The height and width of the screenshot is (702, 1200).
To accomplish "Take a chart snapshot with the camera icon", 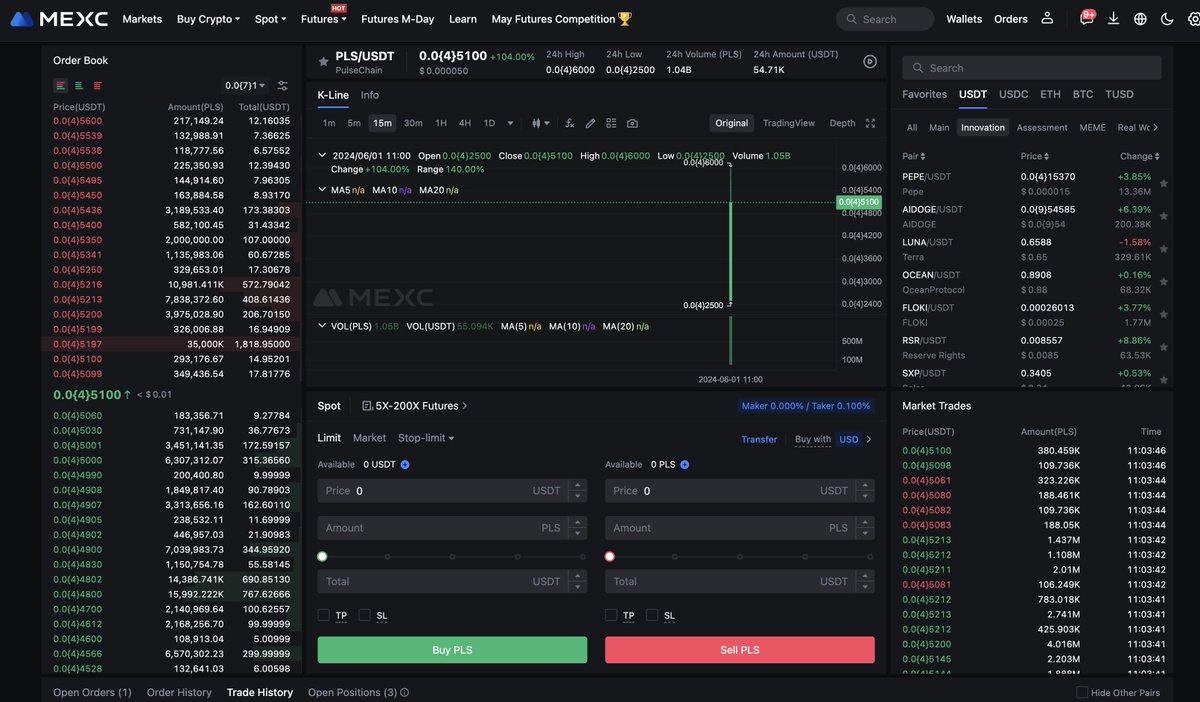I will coord(632,123).
